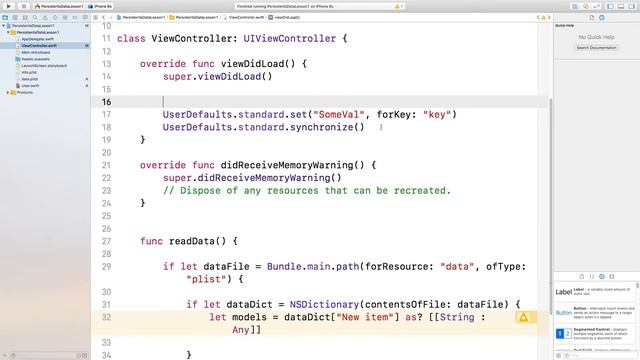Collapse the PersistentDataLesson1 project root
This screenshot has height=360, width=640.
coord(4,25)
